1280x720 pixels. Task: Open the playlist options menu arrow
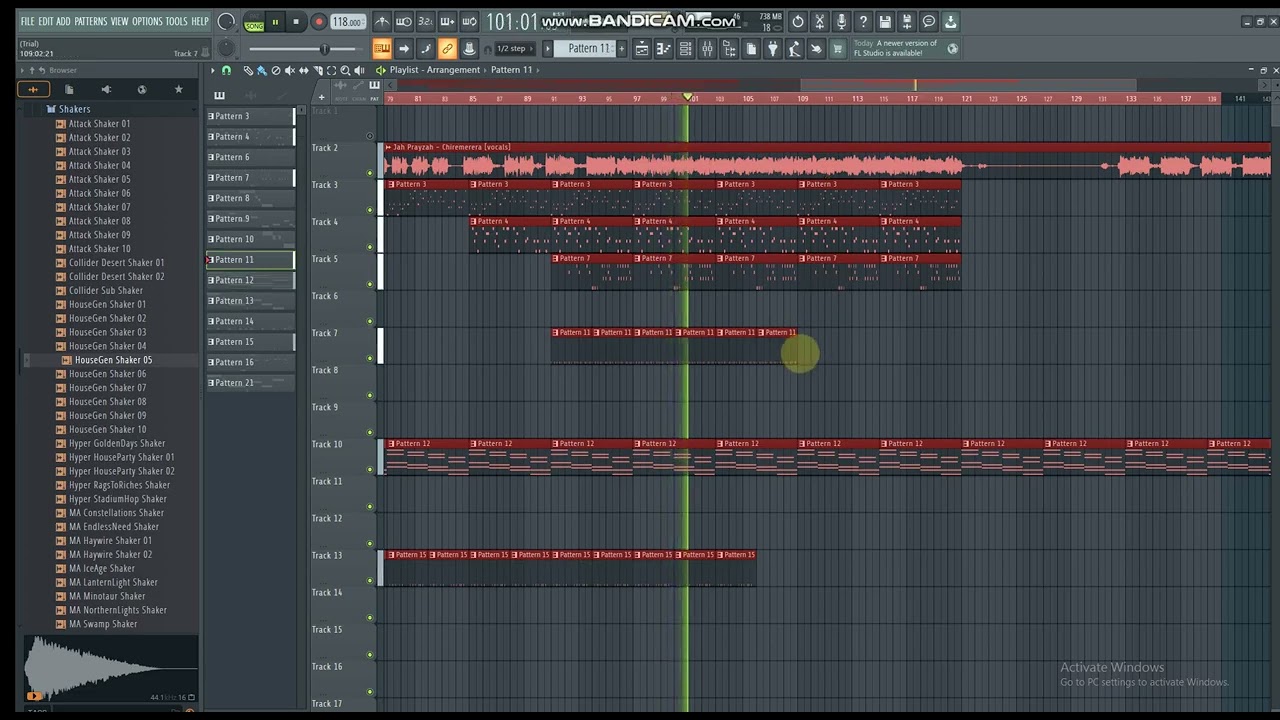point(213,70)
